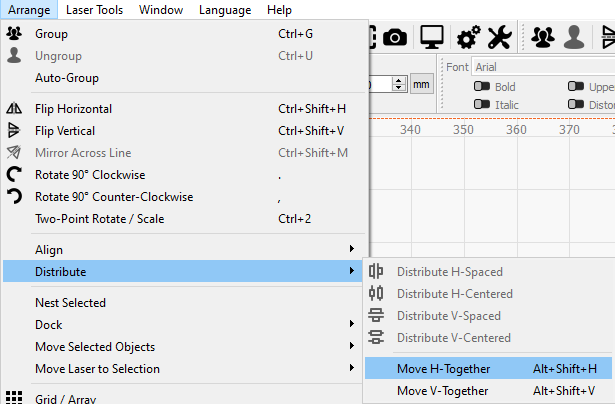The image size is (615, 404).
Task: Click the monitor preview toolbar icon
Action: click(432, 37)
